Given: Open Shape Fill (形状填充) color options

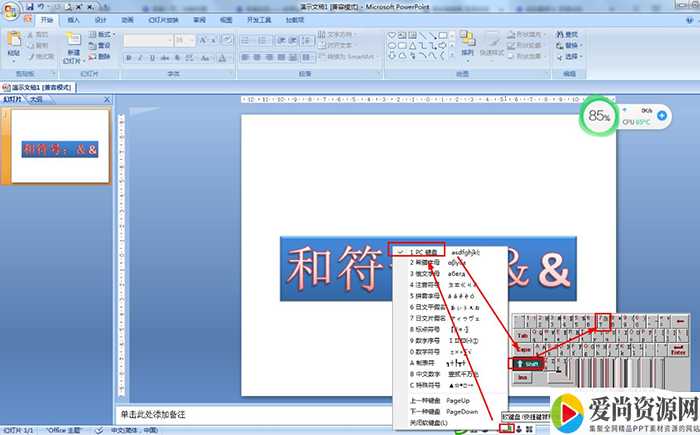Looking at the screenshot, I should pyautogui.click(x=527, y=34).
